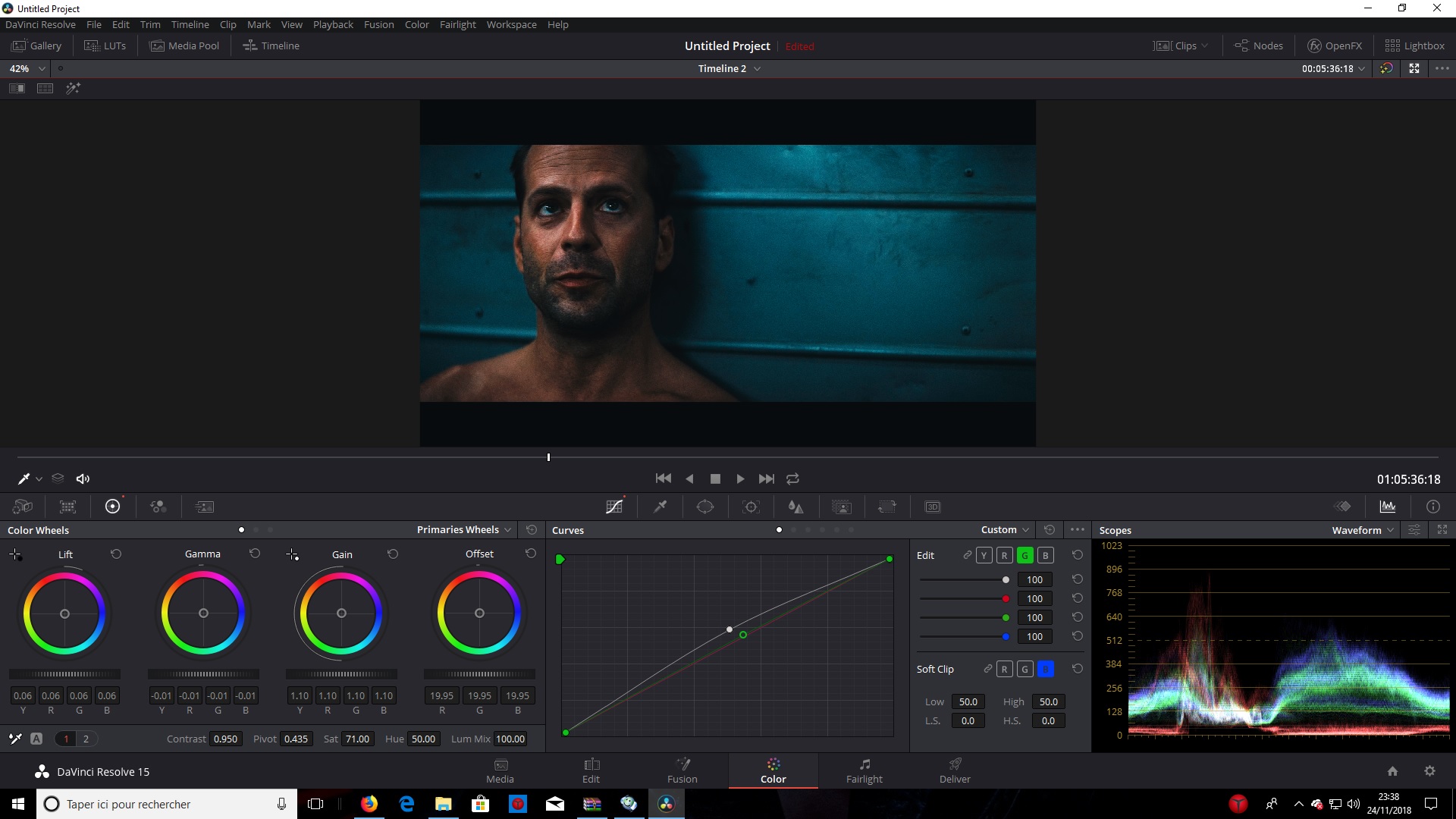Open Curves panel options menu dots

click(x=1078, y=530)
